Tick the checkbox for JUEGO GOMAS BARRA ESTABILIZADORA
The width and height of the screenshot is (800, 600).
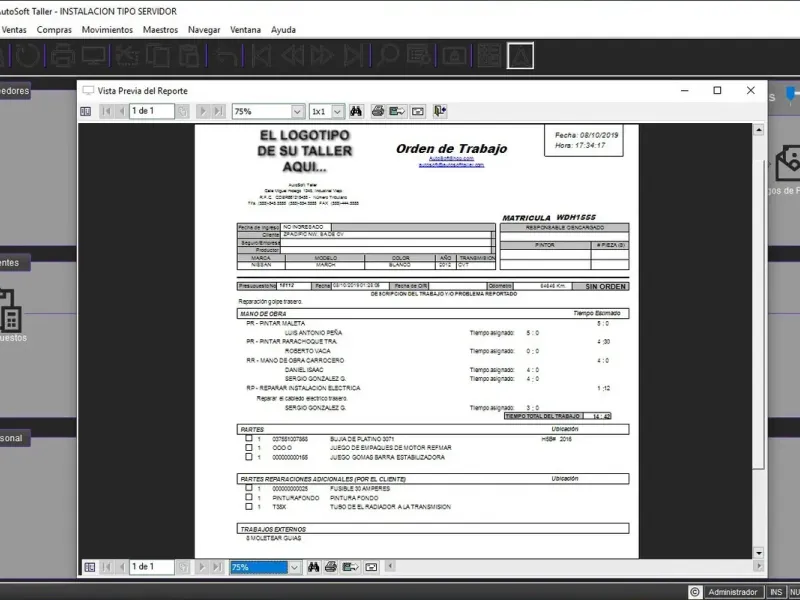coord(248,457)
